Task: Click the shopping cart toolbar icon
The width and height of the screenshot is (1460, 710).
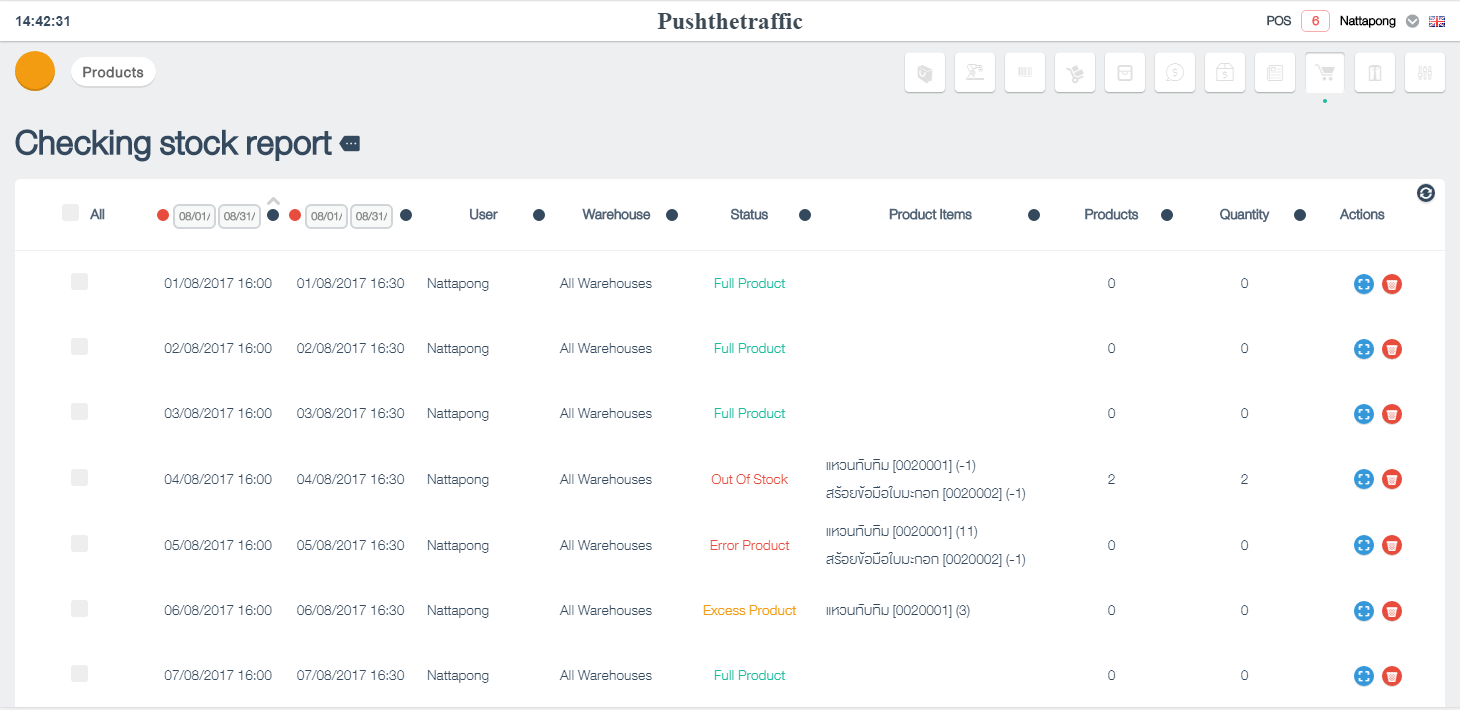Action: coord(1325,73)
